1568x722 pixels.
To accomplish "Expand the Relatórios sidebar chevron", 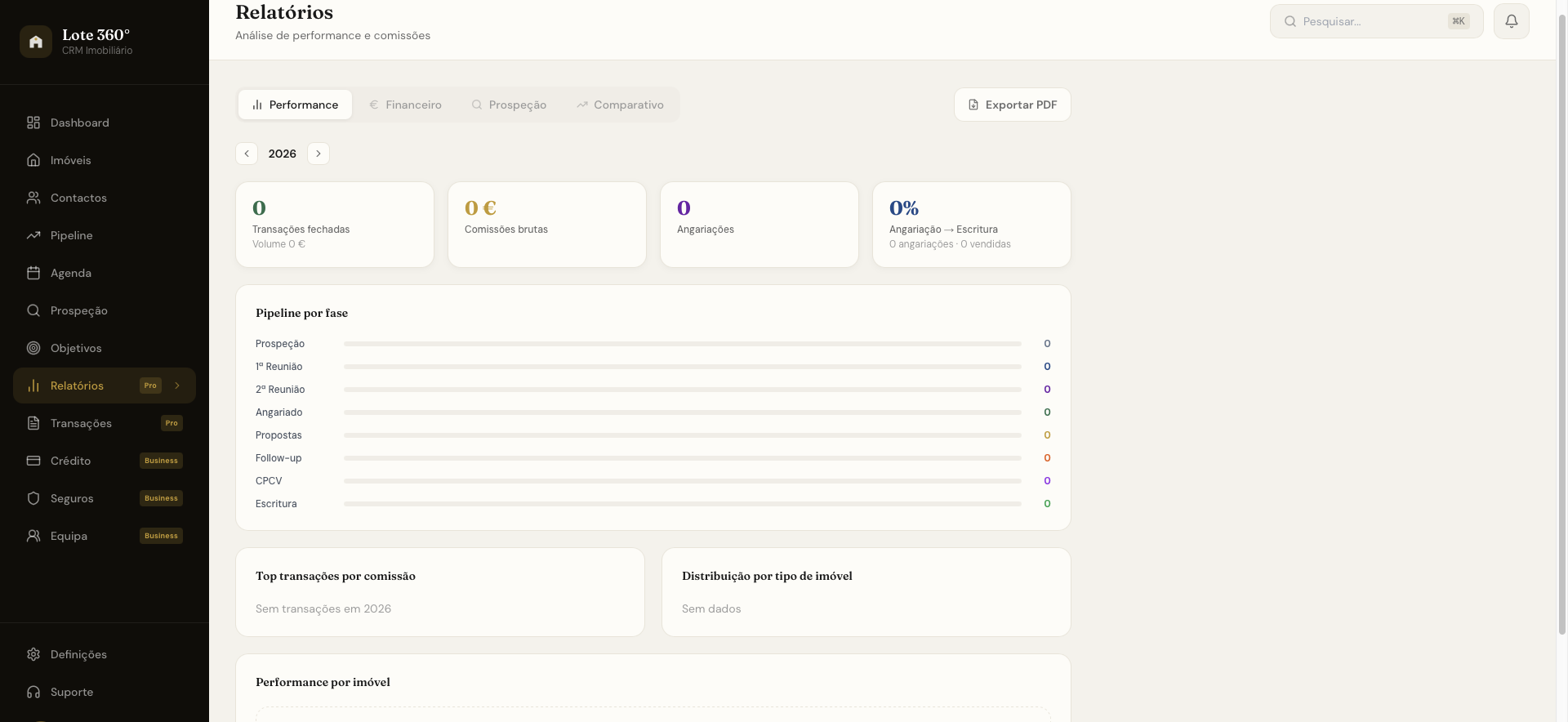I will 177,386.
